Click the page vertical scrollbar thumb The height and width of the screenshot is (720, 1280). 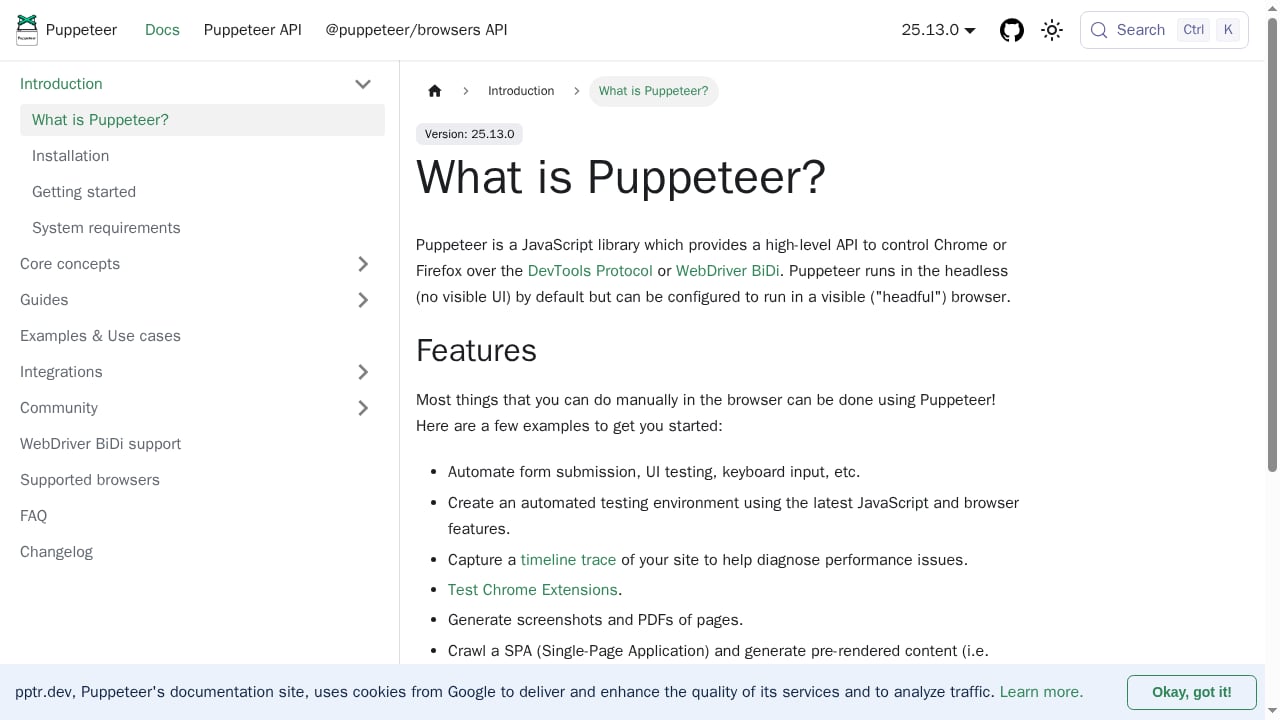click(x=1273, y=244)
